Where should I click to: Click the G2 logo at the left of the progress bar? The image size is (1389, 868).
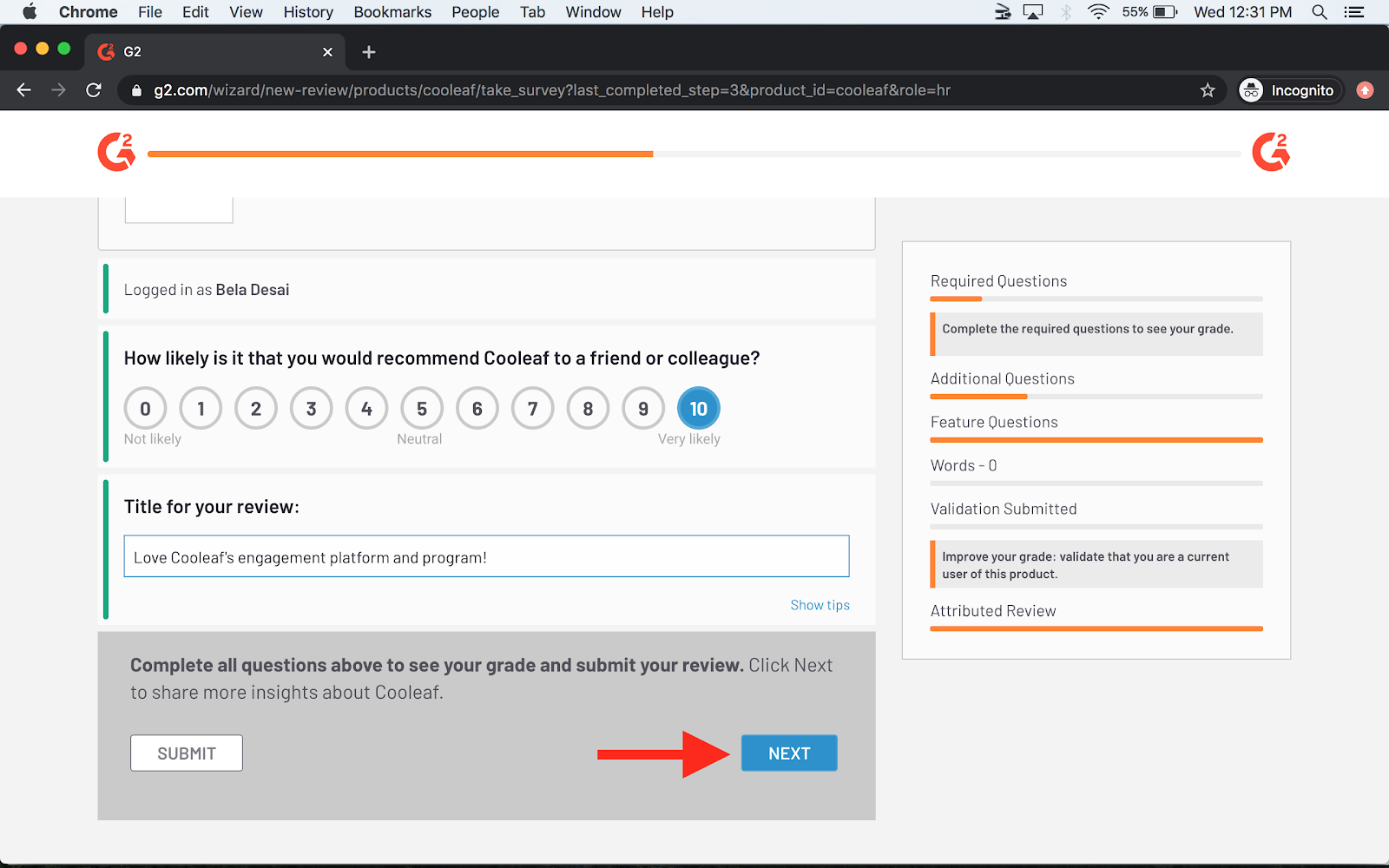point(116,152)
